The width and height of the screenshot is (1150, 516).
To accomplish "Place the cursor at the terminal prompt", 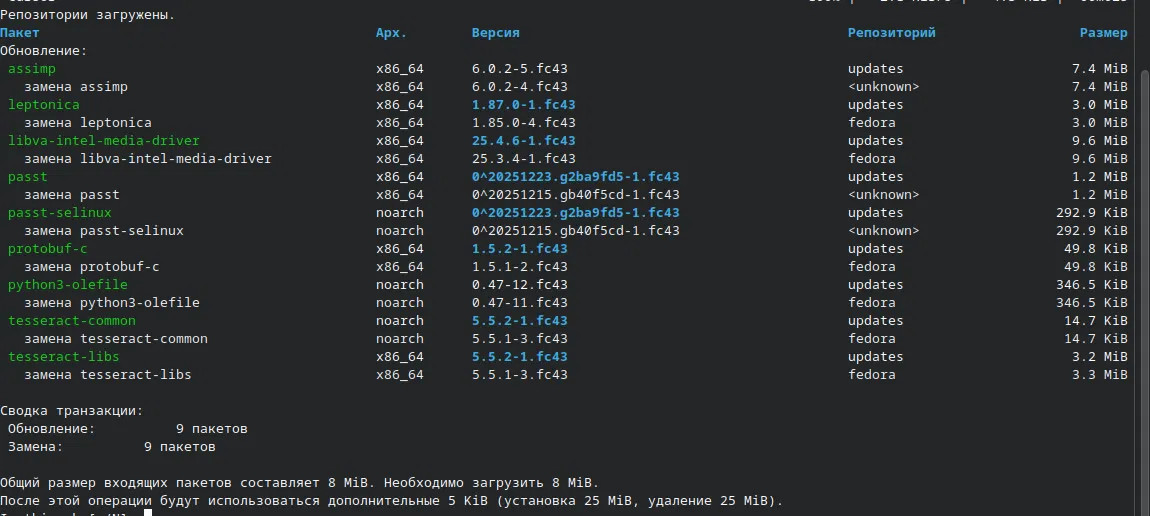I will [147, 512].
